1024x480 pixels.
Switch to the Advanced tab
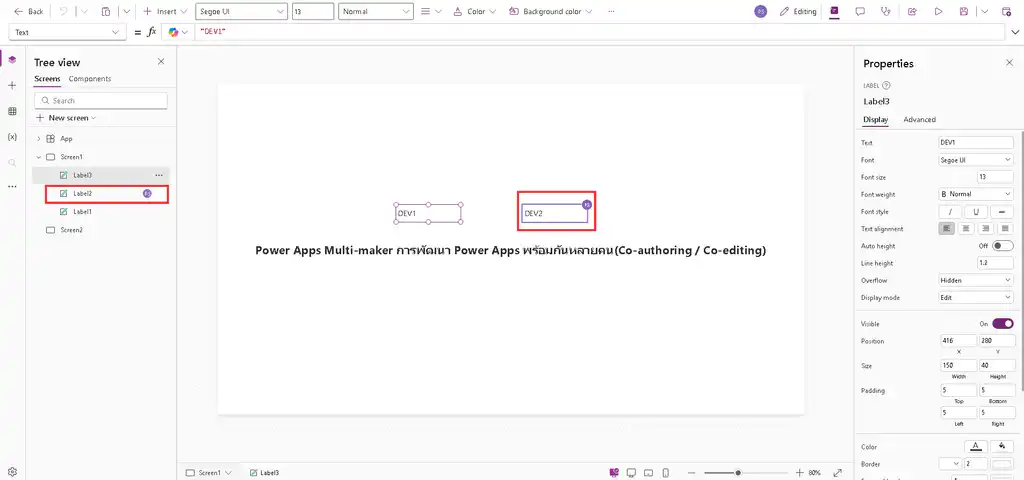pos(920,120)
